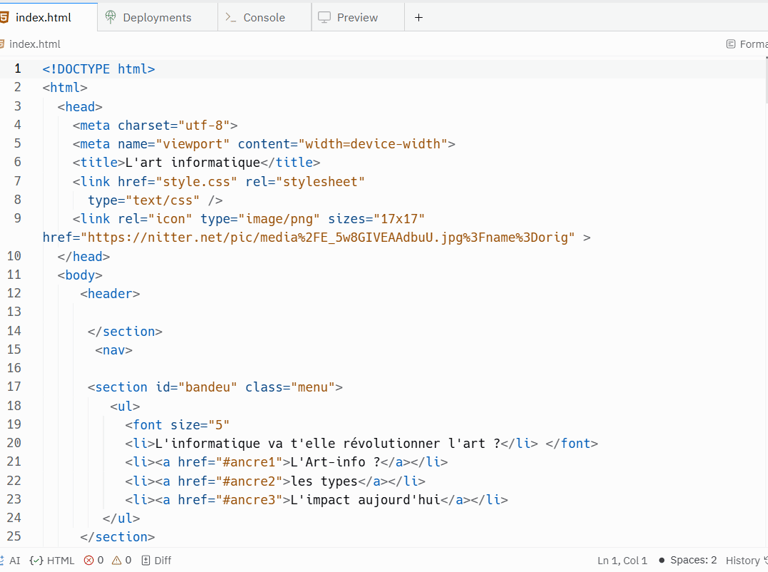Click the Preview monitor icon
Viewport: 768px width, 572px height.
324,17
